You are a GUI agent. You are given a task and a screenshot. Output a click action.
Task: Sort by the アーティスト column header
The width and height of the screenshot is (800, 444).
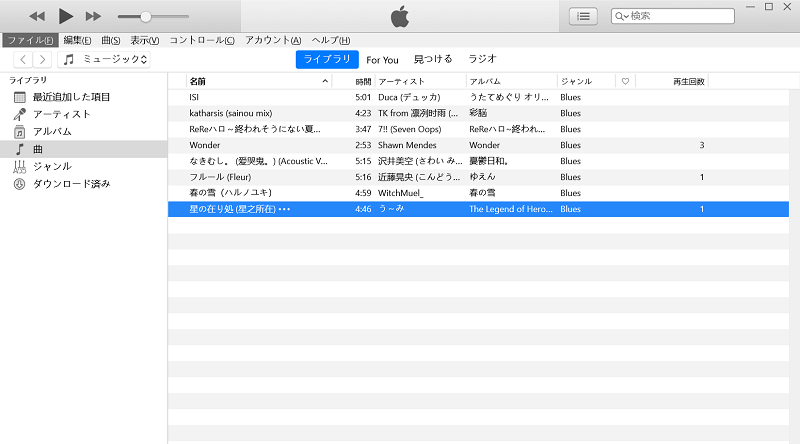pos(420,81)
